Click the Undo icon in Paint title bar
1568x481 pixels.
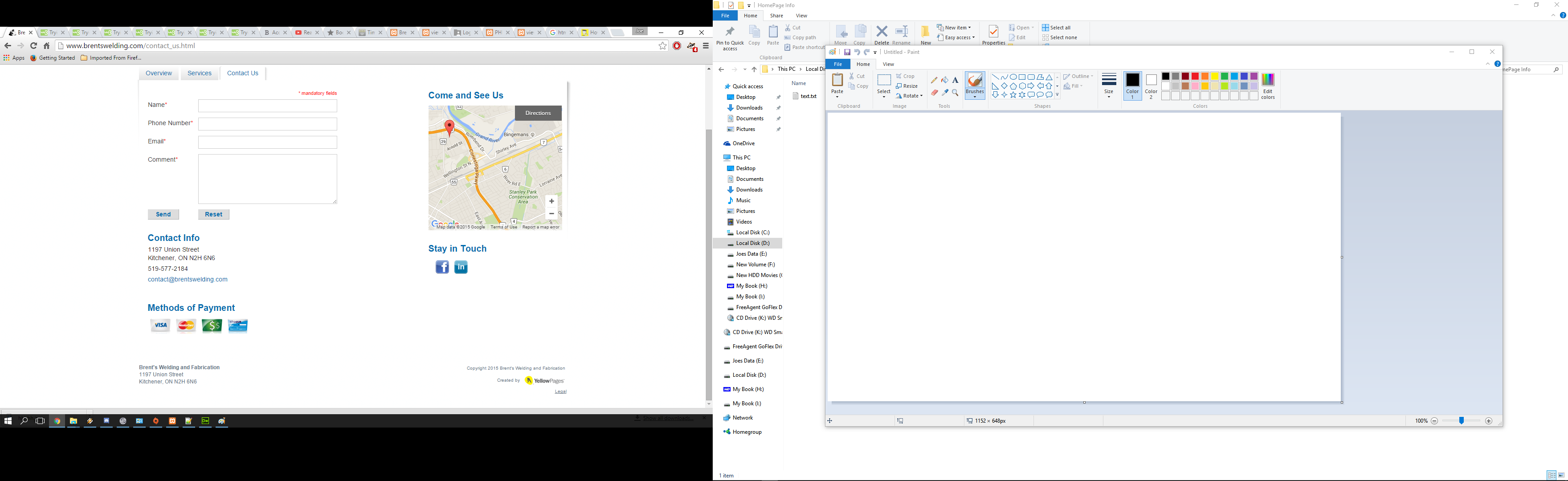[857, 53]
